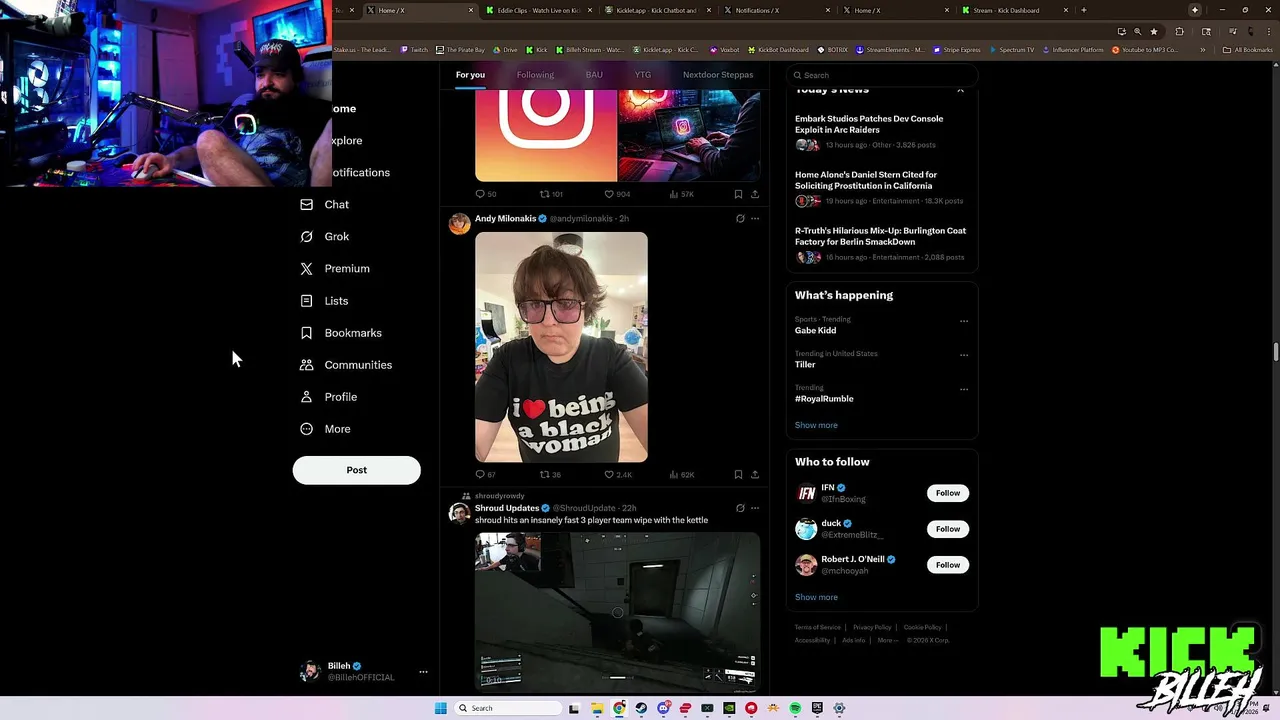Expand the More menu in sidebar
The image size is (1280, 720).
click(325, 429)
